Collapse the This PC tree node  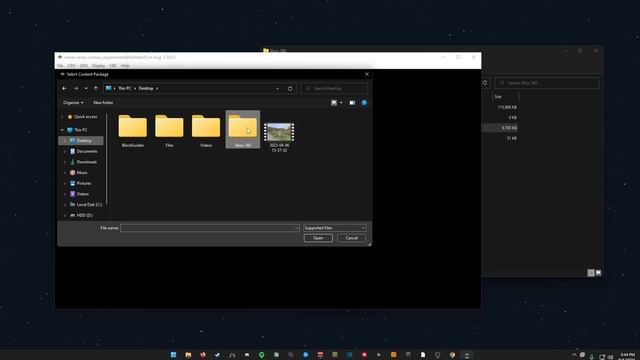(62, 130)
